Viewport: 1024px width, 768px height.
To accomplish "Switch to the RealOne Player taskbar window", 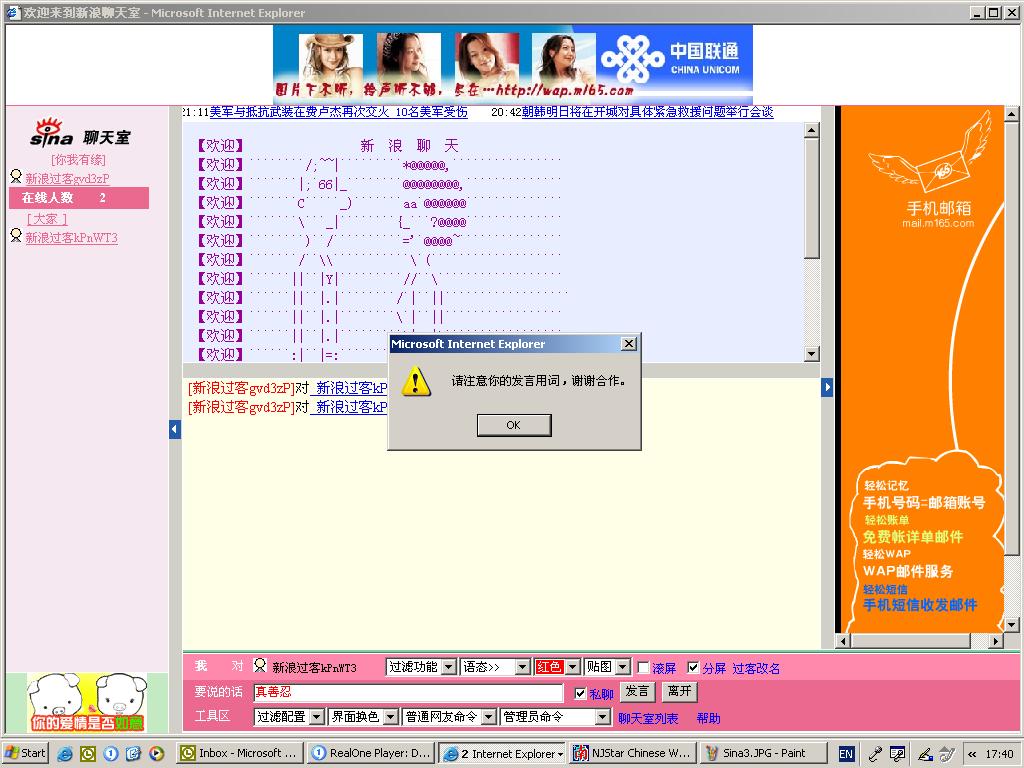I will 370,754.
